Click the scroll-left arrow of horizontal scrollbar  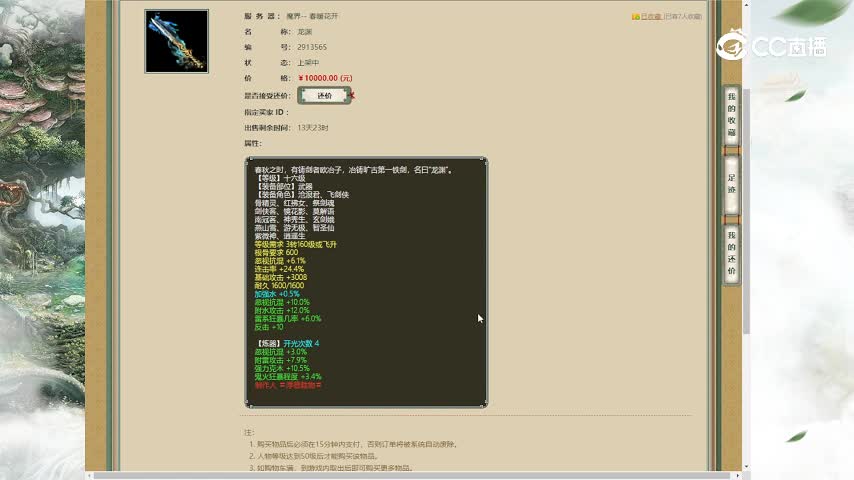point(89,476)
